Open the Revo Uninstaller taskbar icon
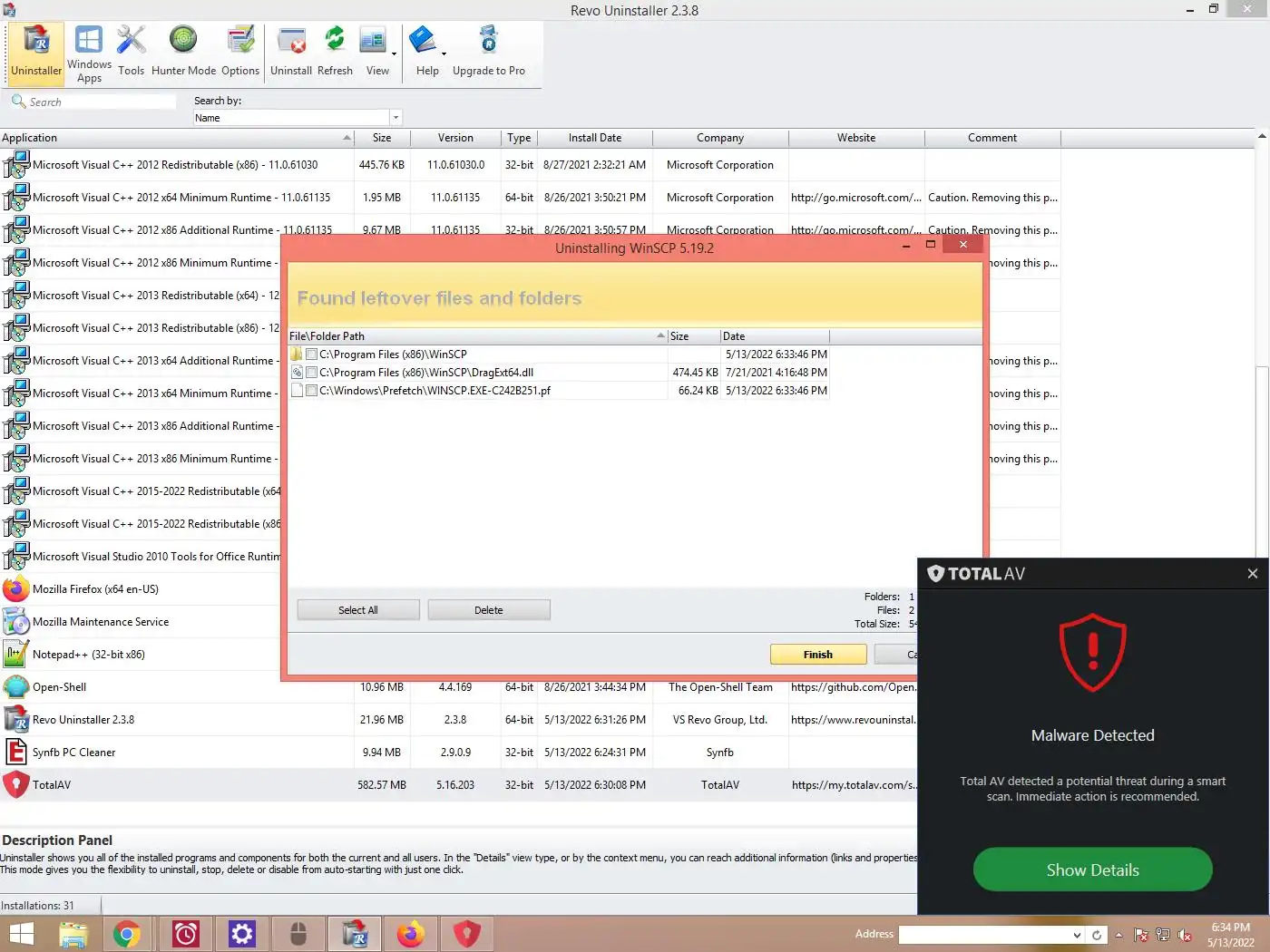Image resolution: width=1270 pixels, height=952 pixels. click(354, 934)
